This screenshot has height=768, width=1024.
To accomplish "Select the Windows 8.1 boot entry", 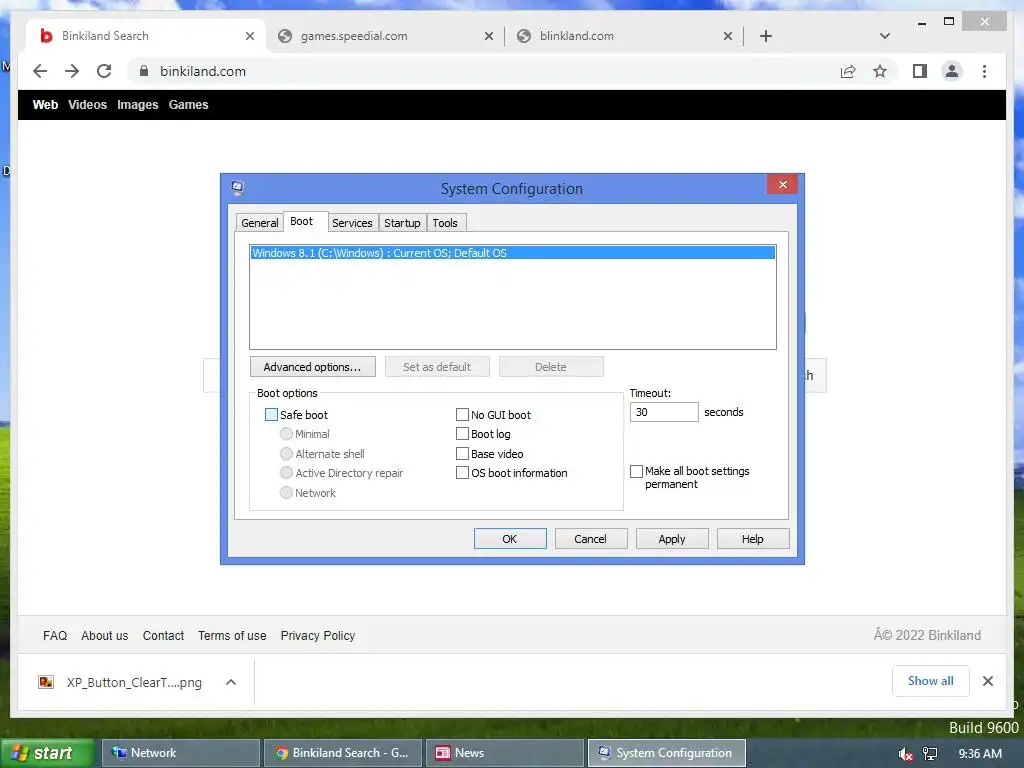I will click(513, 253).
